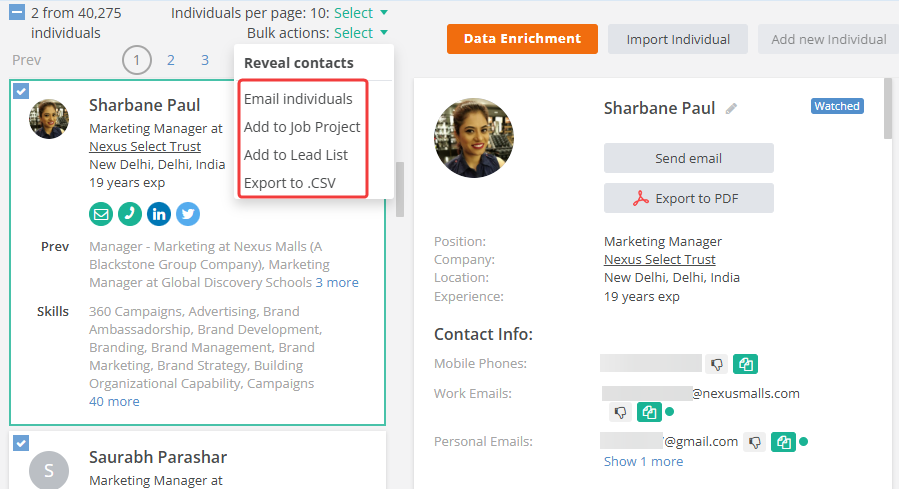Screen dimensions: 899x489
Task: Expand the '40 more' skills link
Action: tap(114, 401)
